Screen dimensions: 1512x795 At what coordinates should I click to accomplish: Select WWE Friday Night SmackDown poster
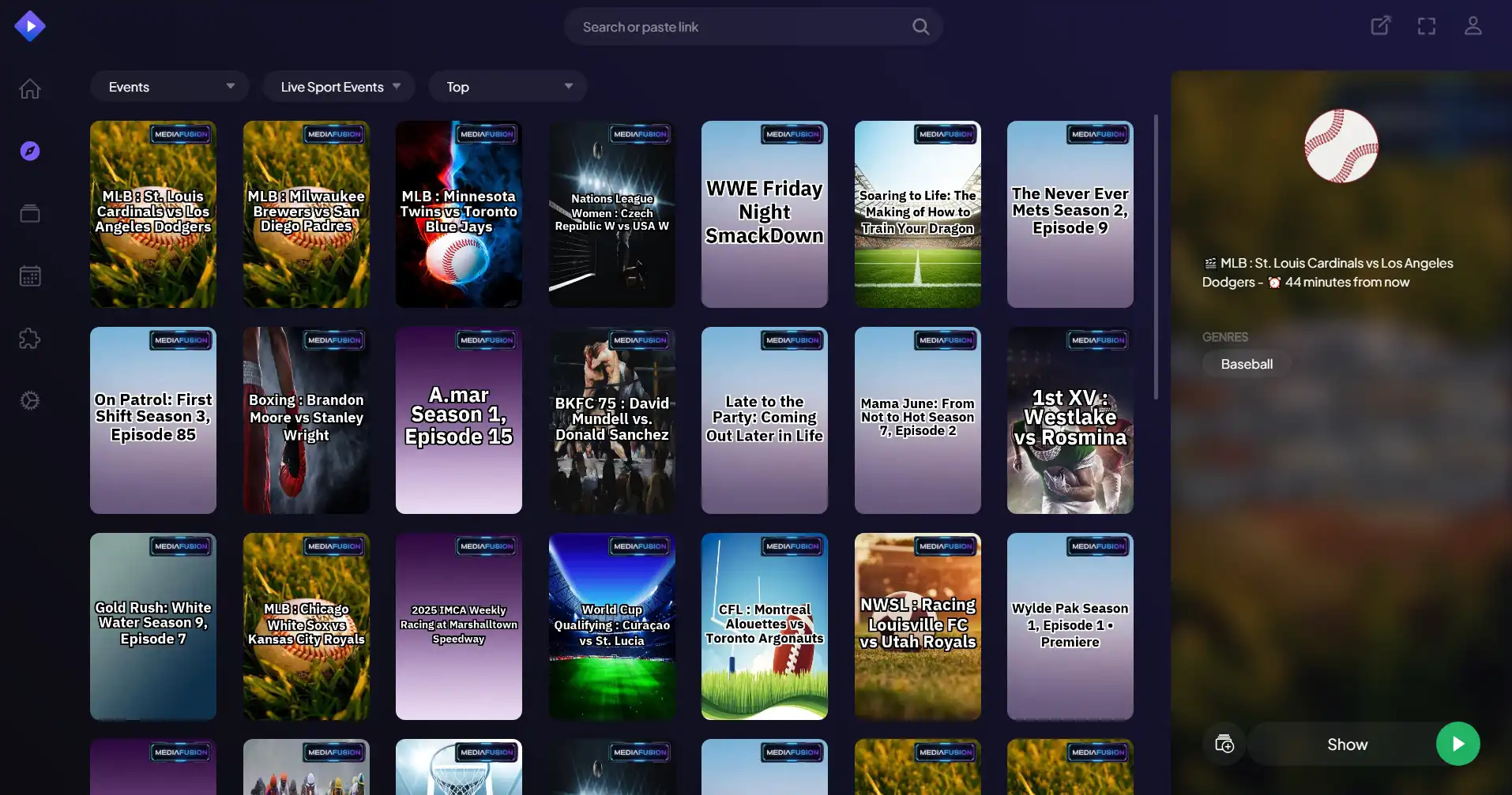coord(764,214)
